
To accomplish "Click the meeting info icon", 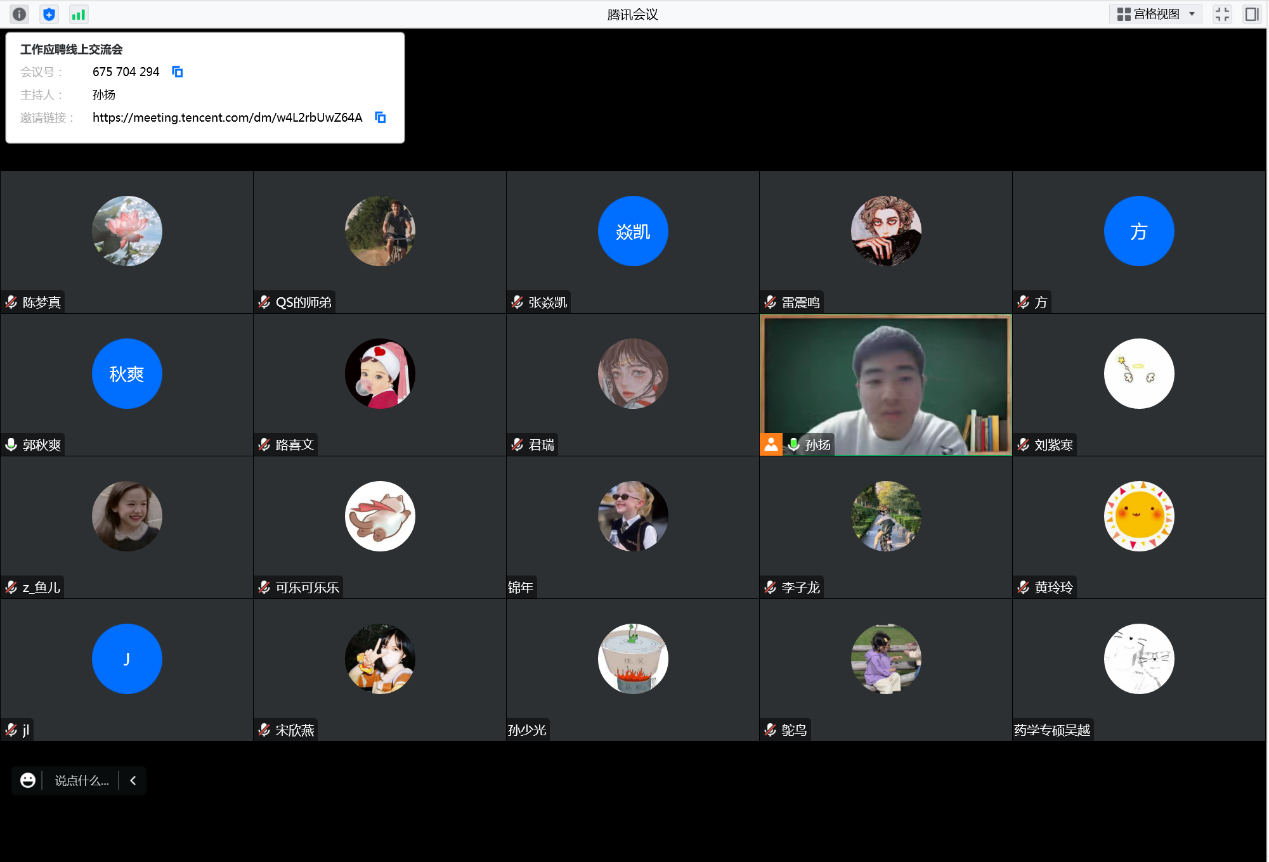I will pyautogui.click(x=19, y=14).
